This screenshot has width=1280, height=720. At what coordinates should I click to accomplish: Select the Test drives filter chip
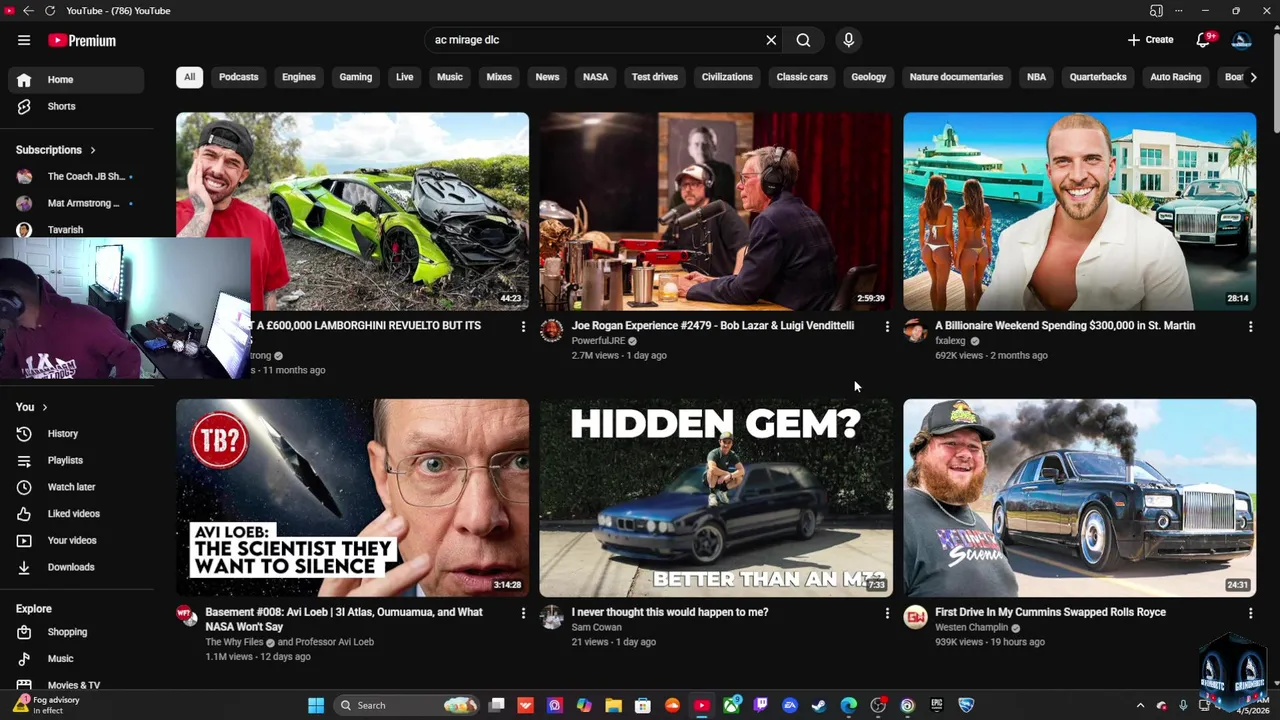coord(655,77)
